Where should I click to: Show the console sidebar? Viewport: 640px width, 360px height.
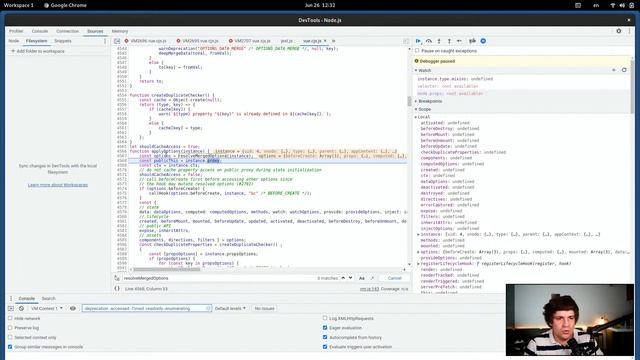pyautogui.click(x=11, y=308)
